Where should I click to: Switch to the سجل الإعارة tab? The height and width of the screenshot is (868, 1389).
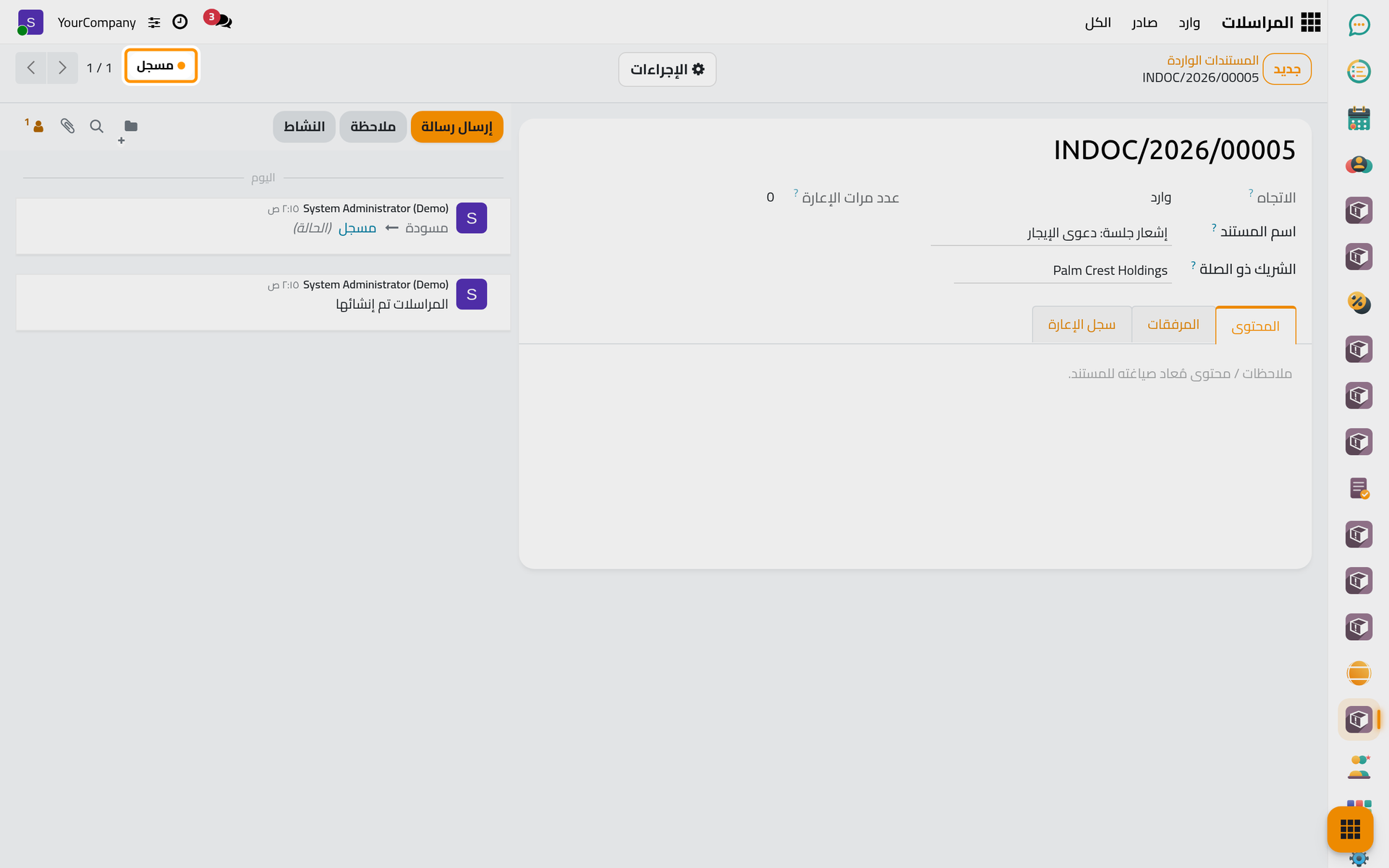(x=1082, y=325)
